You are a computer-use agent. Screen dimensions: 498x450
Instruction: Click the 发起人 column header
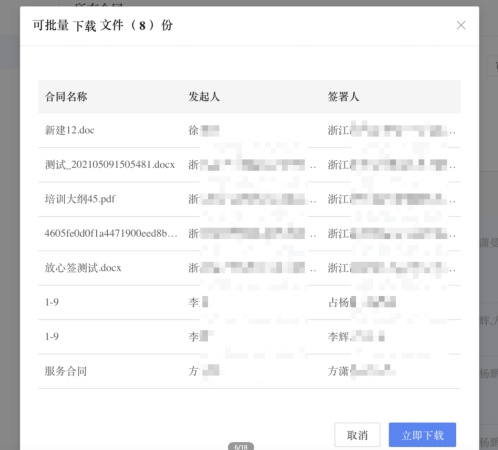pos(204,97)
